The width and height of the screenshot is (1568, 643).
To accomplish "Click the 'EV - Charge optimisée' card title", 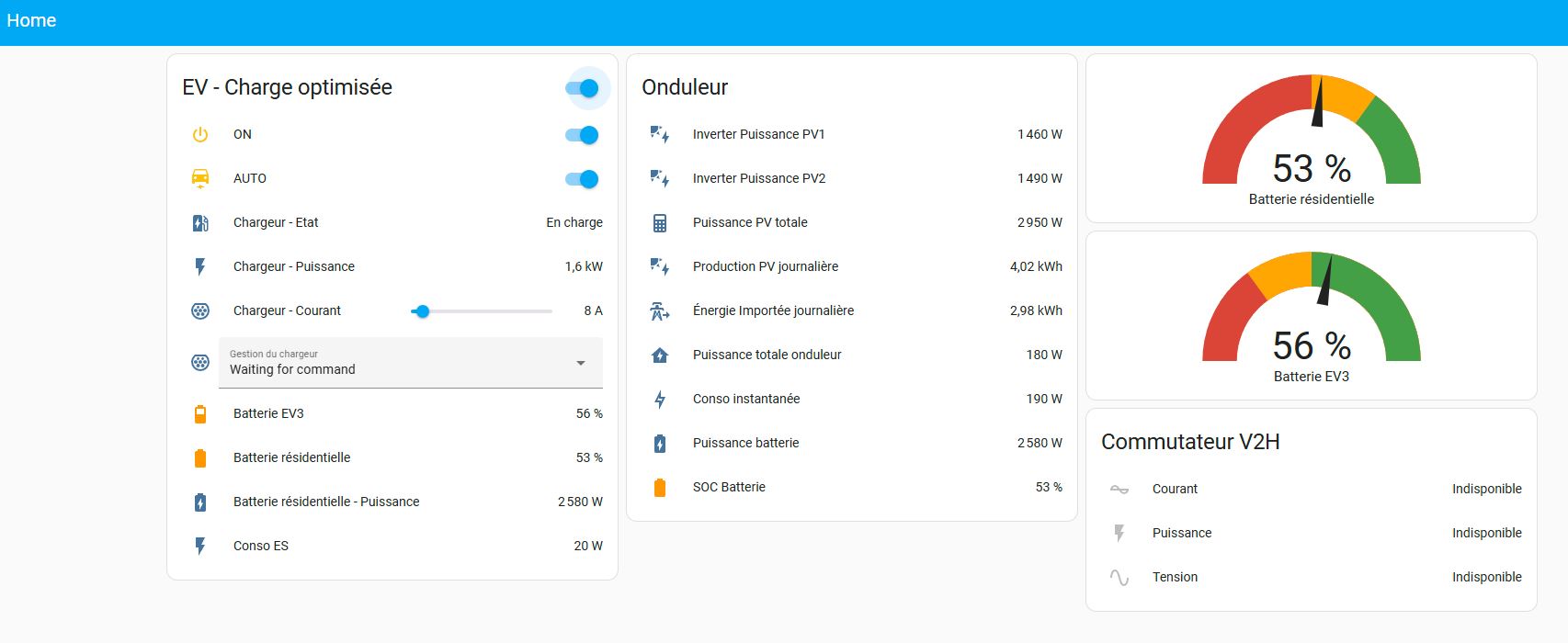I will [287, 87].
